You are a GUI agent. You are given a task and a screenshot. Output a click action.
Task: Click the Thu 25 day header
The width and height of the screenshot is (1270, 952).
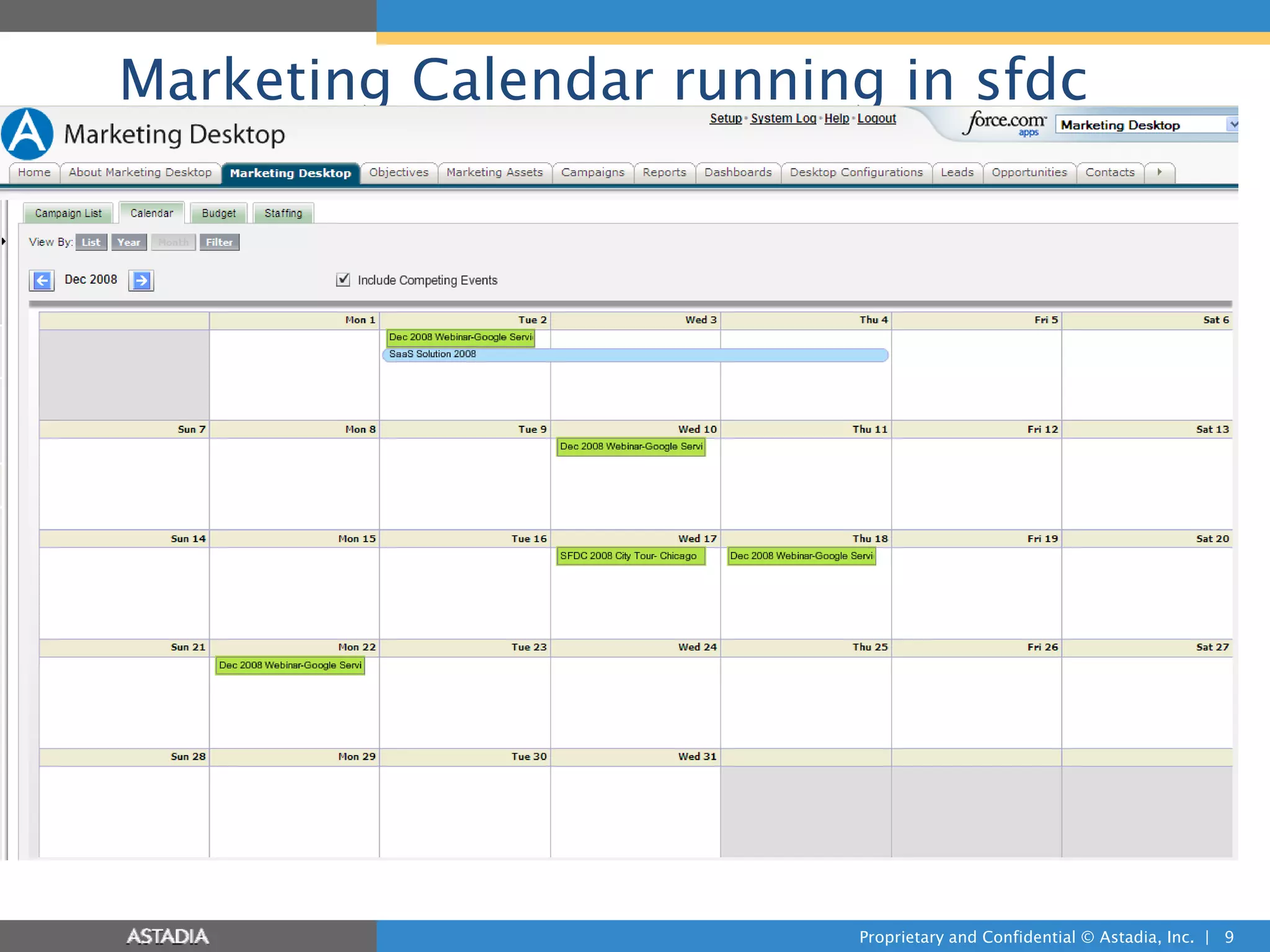click(x=806, y=648)
